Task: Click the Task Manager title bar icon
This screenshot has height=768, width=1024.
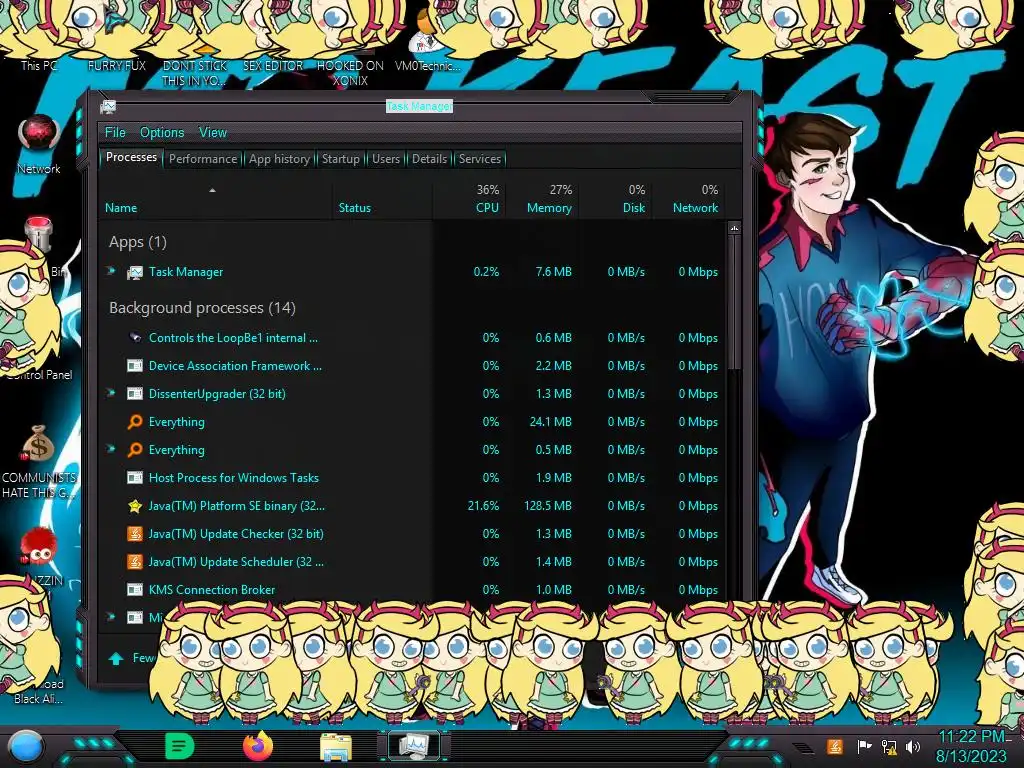Action: (108, 106)
